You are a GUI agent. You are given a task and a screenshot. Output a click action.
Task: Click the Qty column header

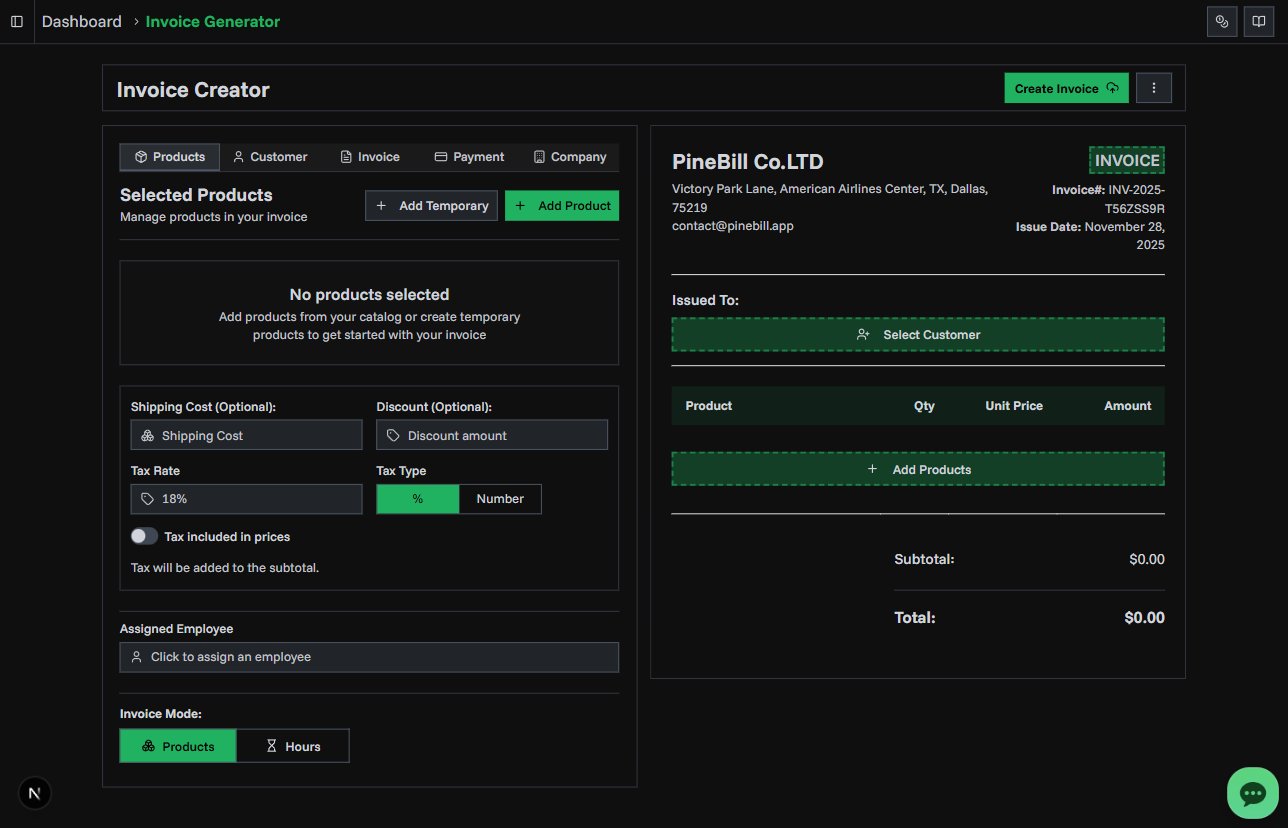coord(924,406)
